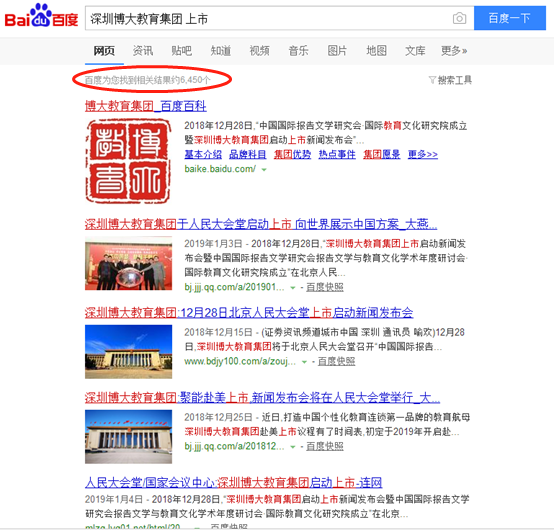Click the search query input field

click(x=269, y=18)
